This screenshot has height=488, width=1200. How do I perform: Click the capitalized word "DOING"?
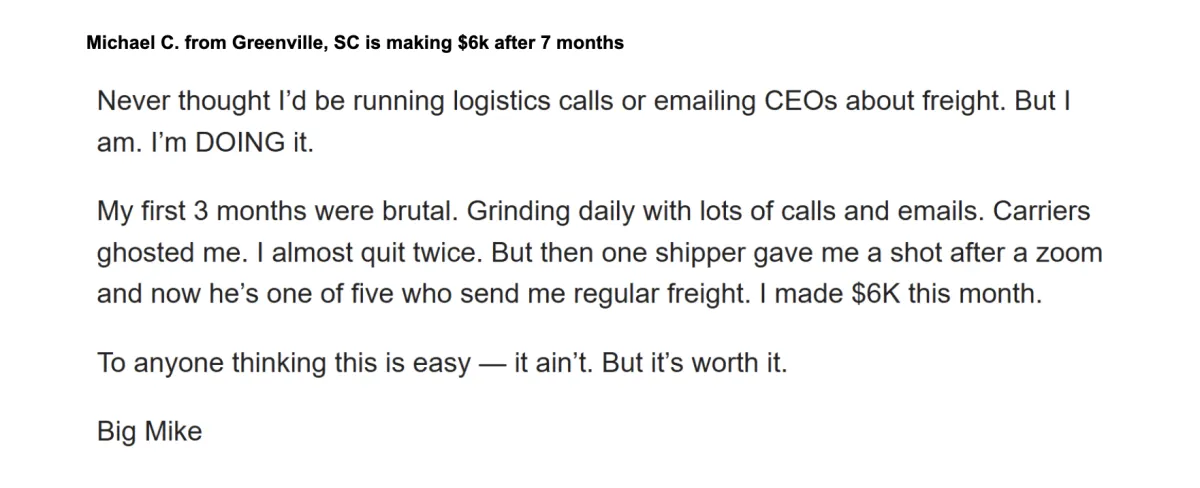coord(239,142)
